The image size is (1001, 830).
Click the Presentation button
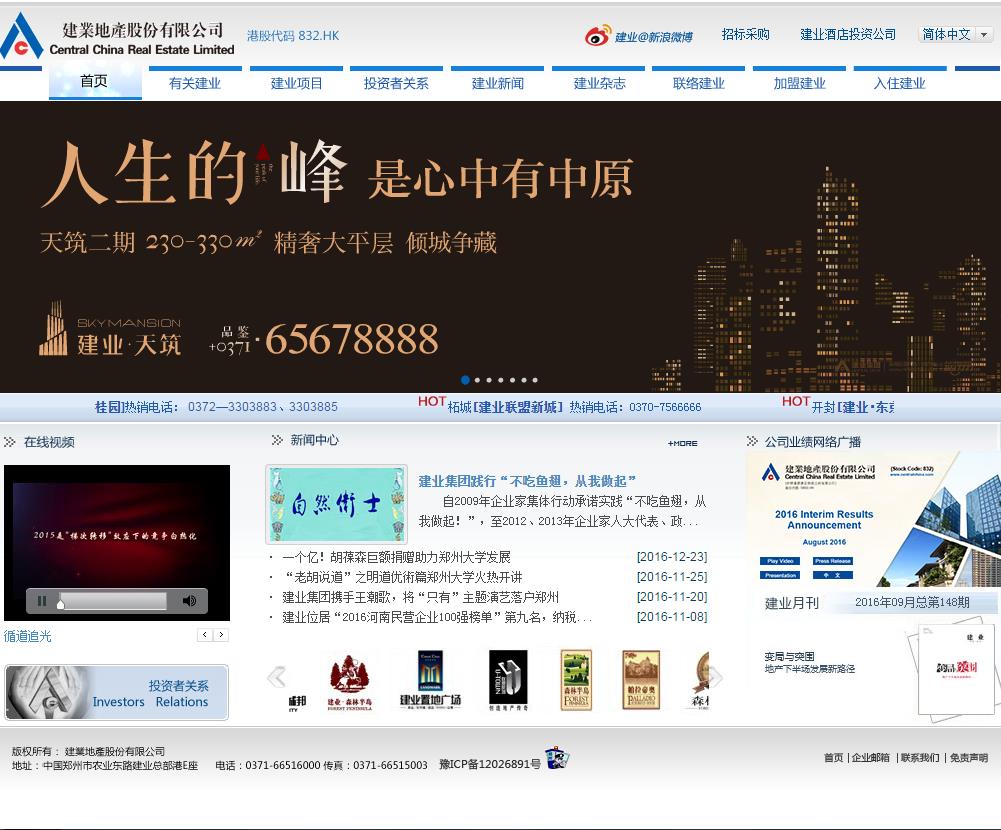tap(779, 575)
